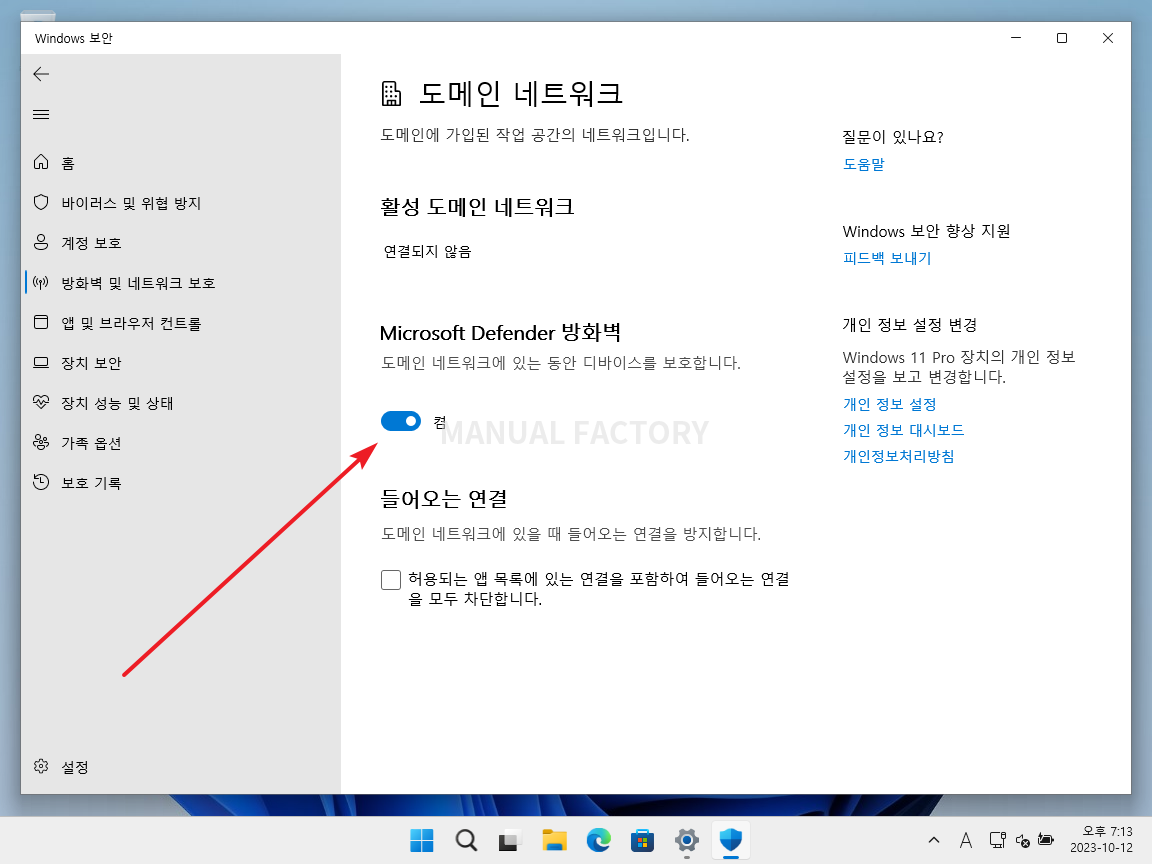This screenshot has width=1152, height=864.
Task: Turn off Microsoft Defender firewall toggle
Action: pyautogui.click(x=400, y=421)
